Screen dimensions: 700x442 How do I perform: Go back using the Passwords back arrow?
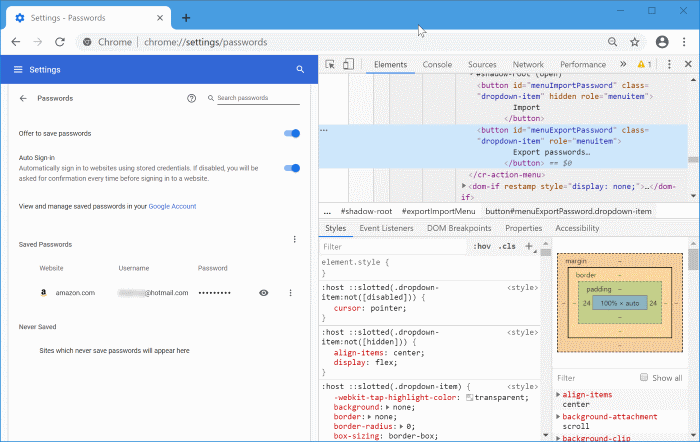click(x=23, y=99)
